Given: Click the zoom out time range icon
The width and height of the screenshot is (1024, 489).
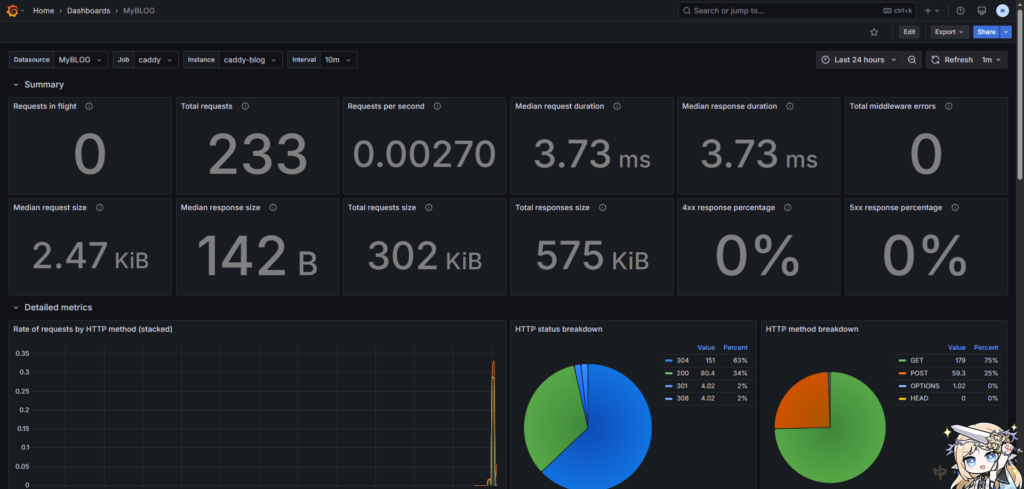Looking at the screenshot, I should [x=912, y=60].
